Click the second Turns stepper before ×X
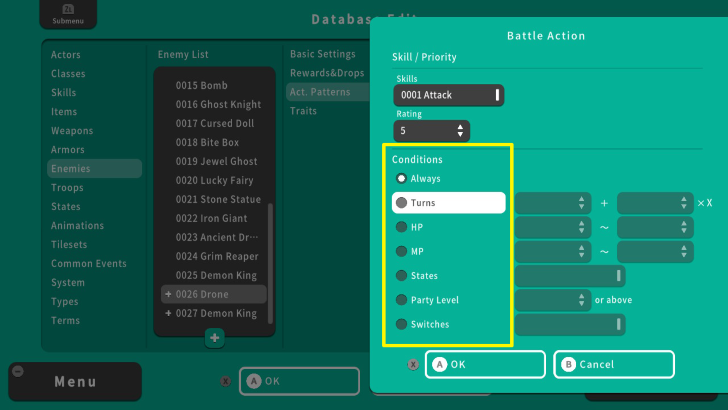The height and width of the screenshot is (410, 728). pyautogui.click(x=655, y=203)
